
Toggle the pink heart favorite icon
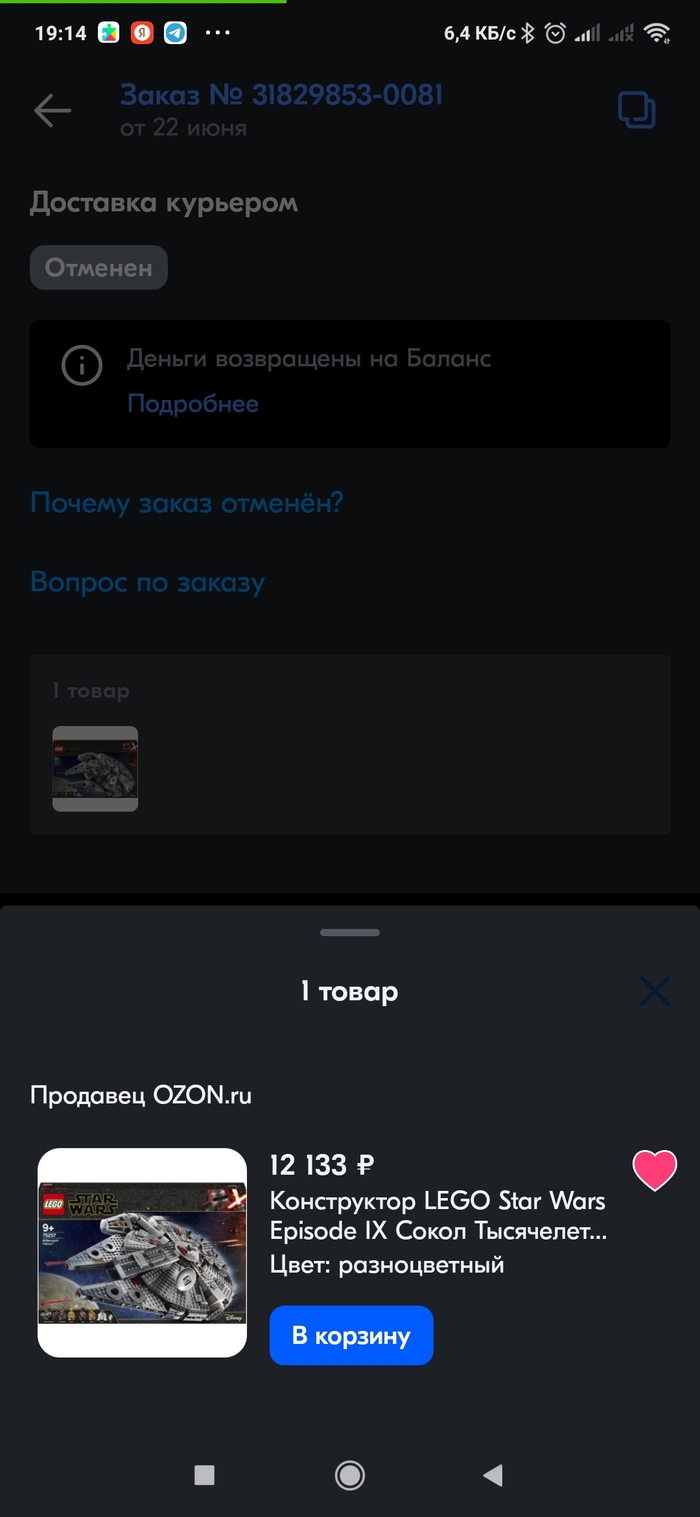655,1170
